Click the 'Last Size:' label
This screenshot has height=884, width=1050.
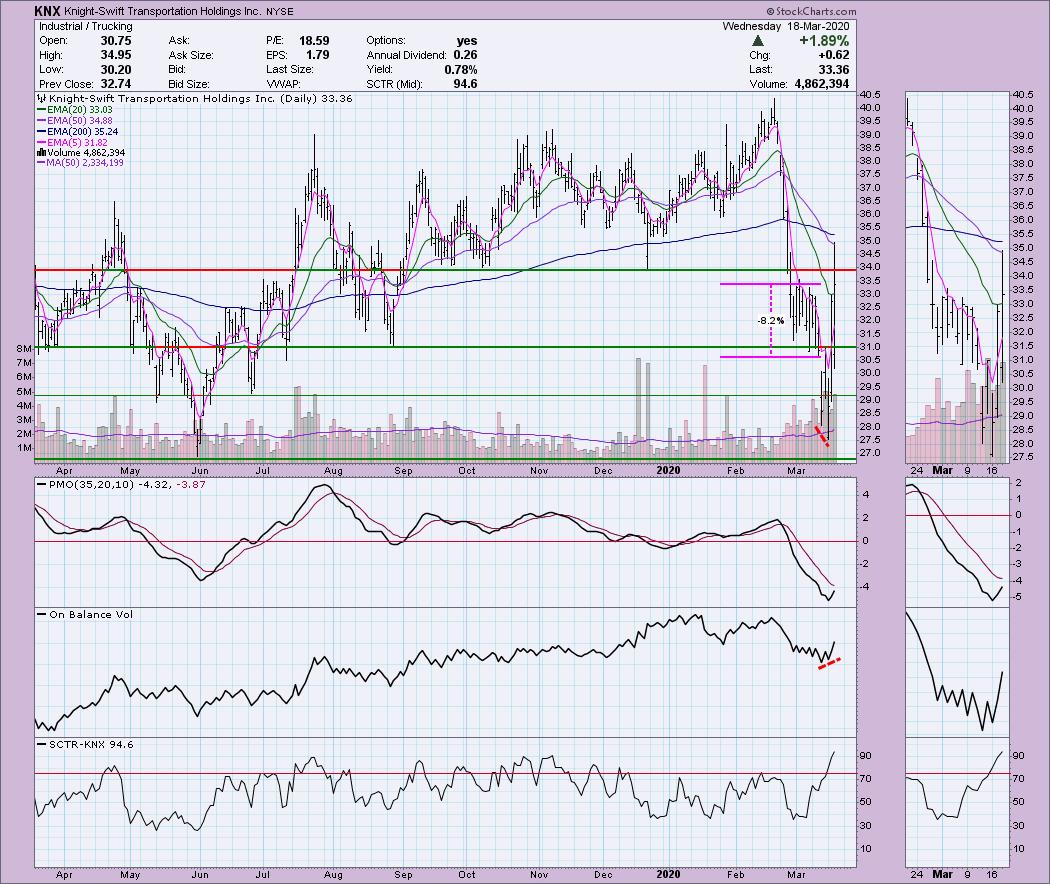point(289,70)
